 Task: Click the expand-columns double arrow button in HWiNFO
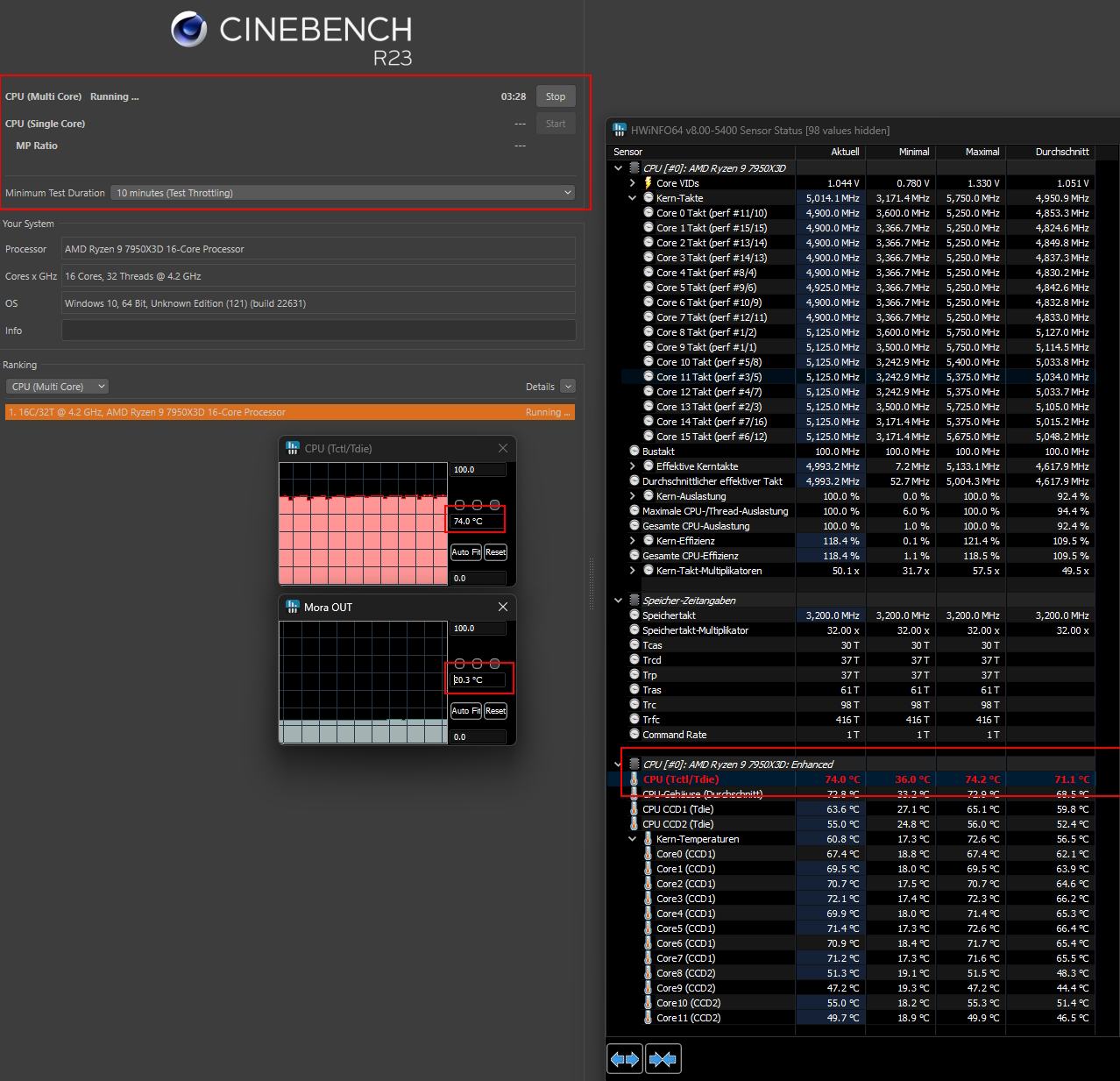(x=625, y=1059)
